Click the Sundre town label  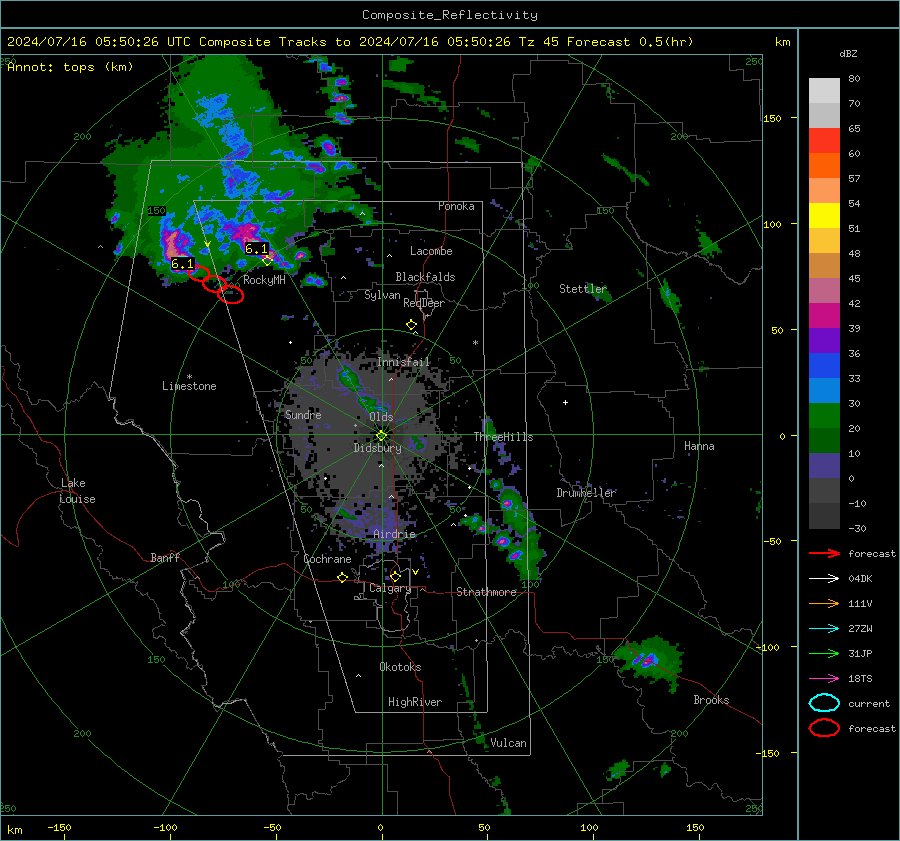pos(303,415)
